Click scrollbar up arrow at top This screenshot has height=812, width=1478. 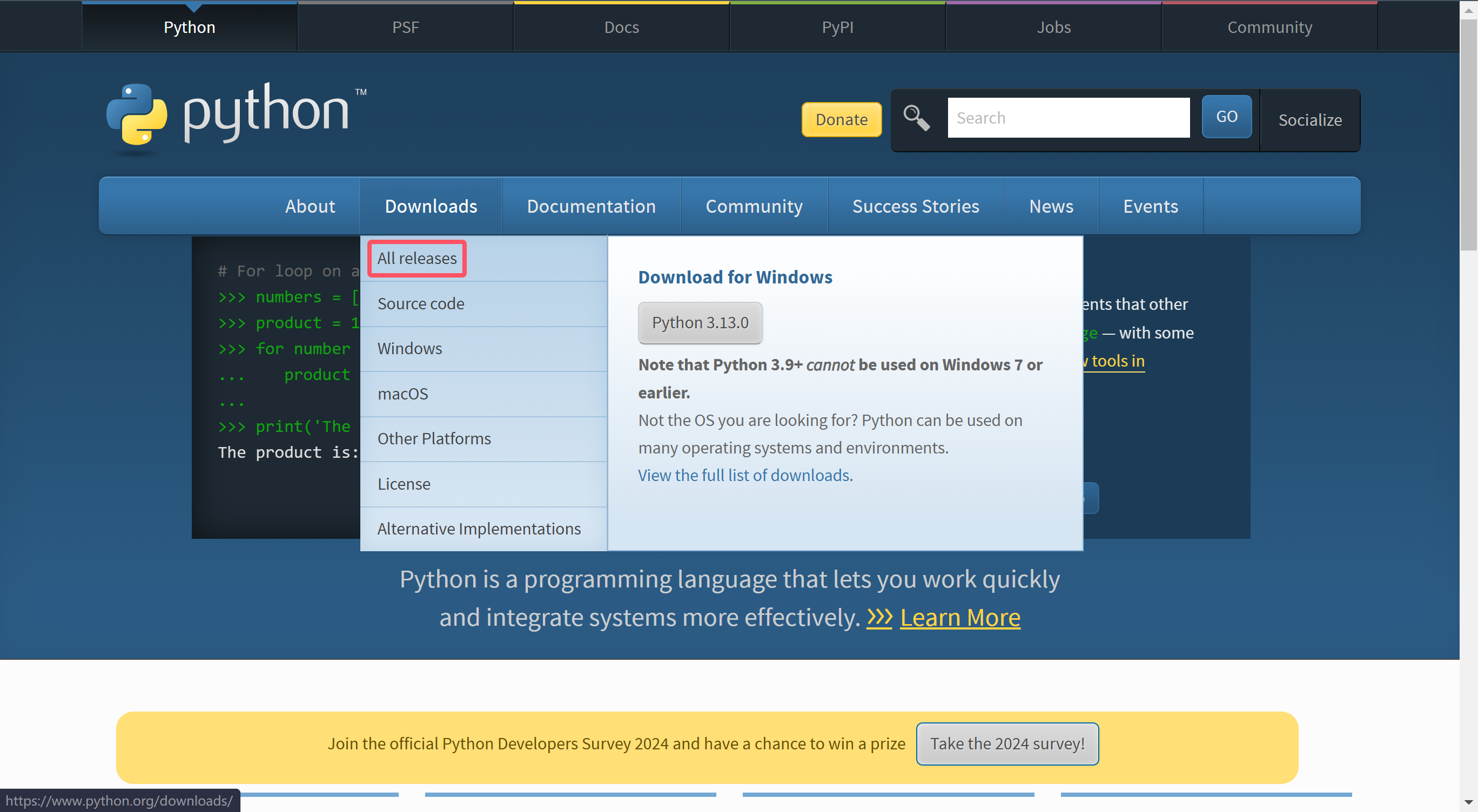pyautogui.click(x=1468, y=10)
